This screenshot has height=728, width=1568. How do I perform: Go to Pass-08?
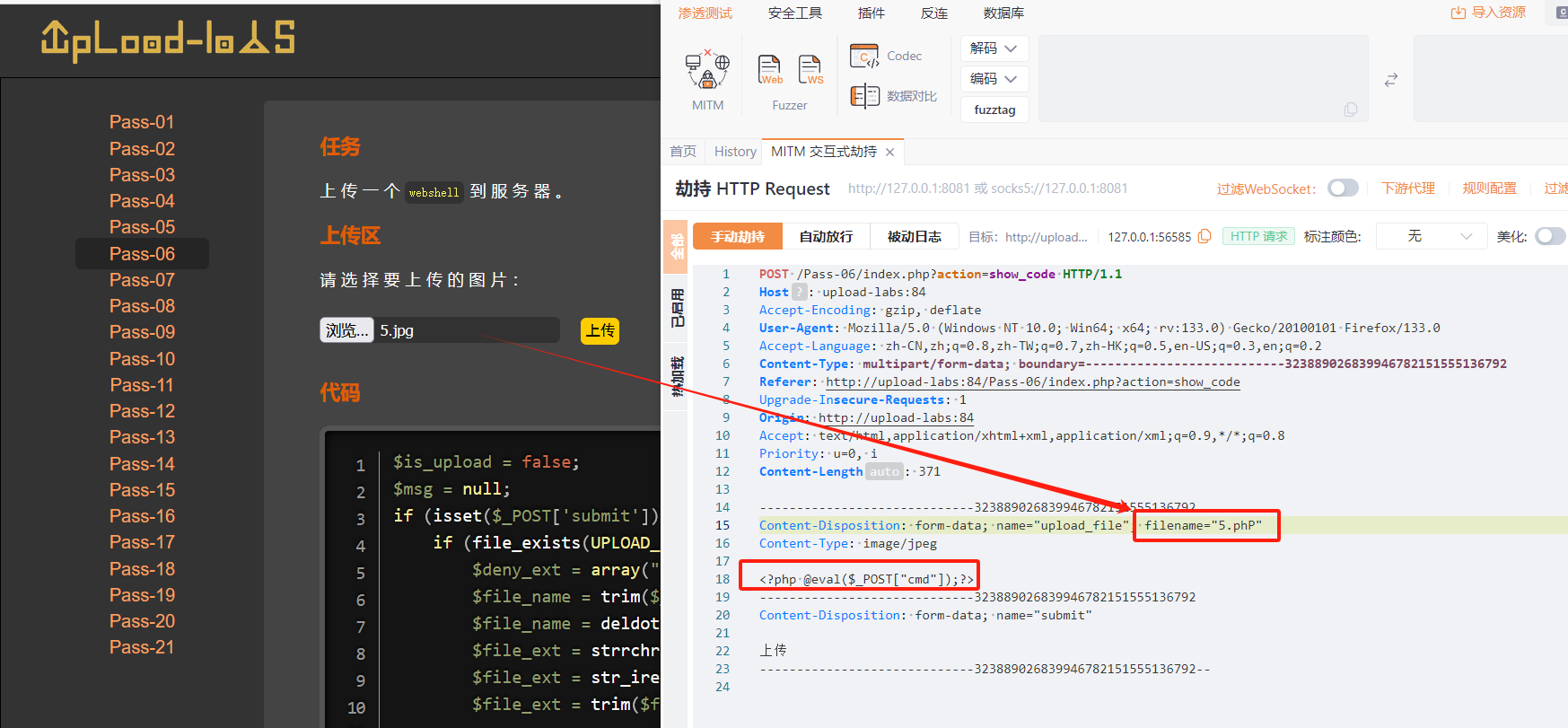142,306
